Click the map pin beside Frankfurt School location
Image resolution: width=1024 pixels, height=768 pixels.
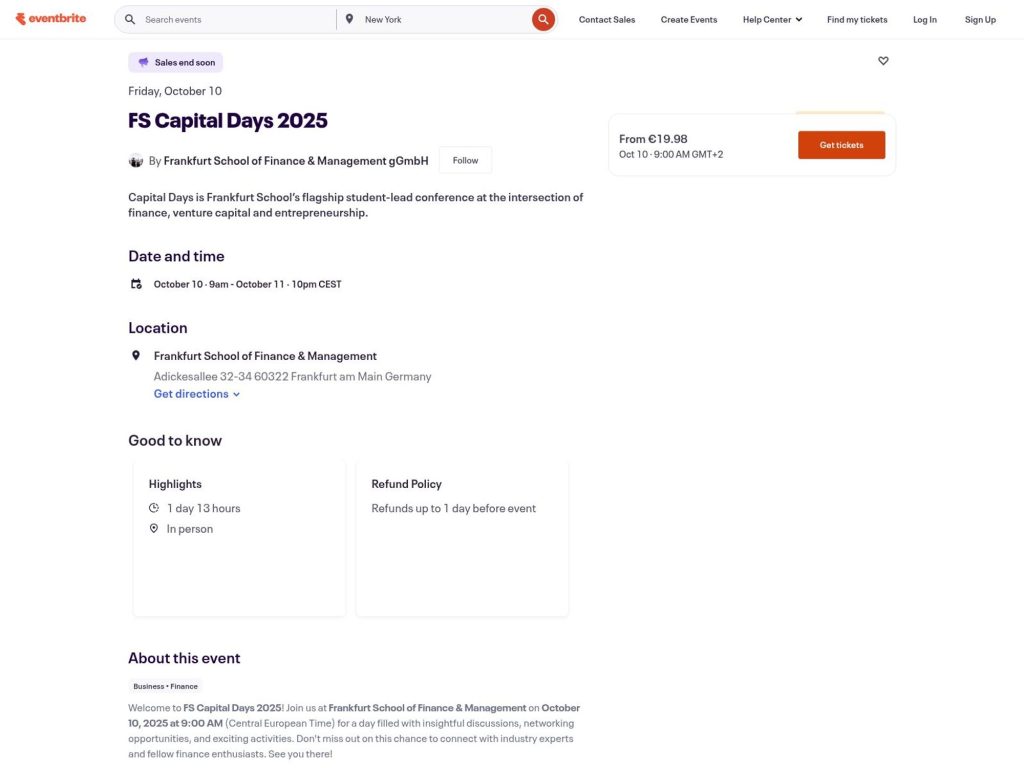pos(136,354)
